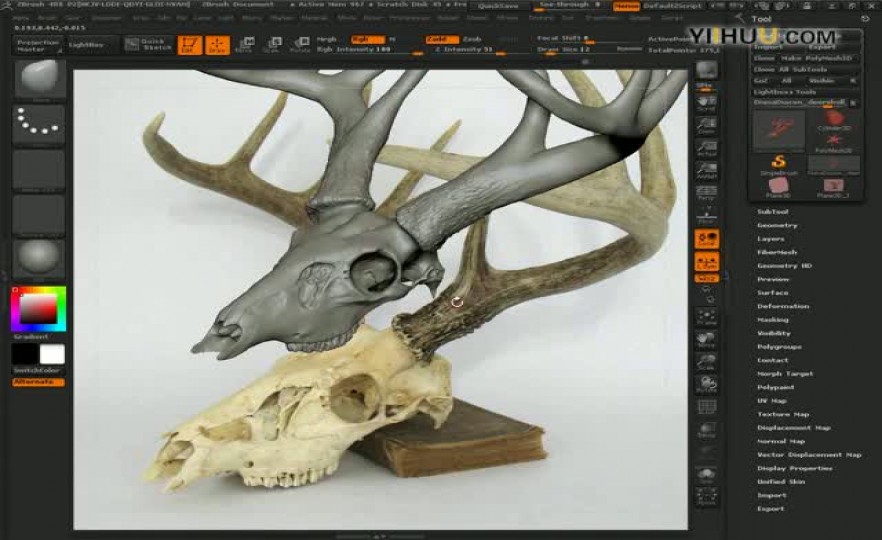Open the Projection Master
882x540 pixels.
pos(38,46)
